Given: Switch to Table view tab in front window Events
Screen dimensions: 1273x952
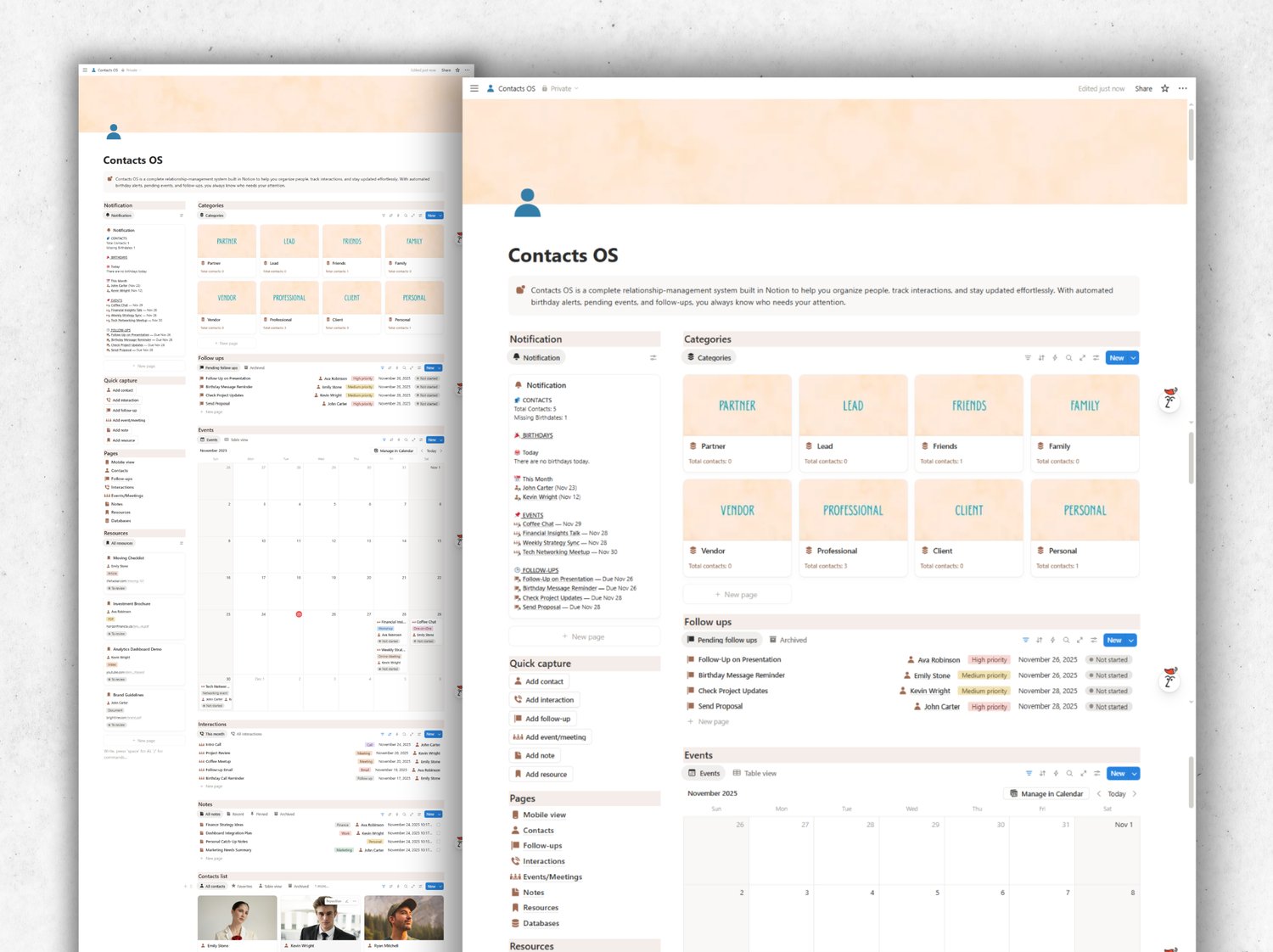Looking at the screenshot, I should point(754,773).
